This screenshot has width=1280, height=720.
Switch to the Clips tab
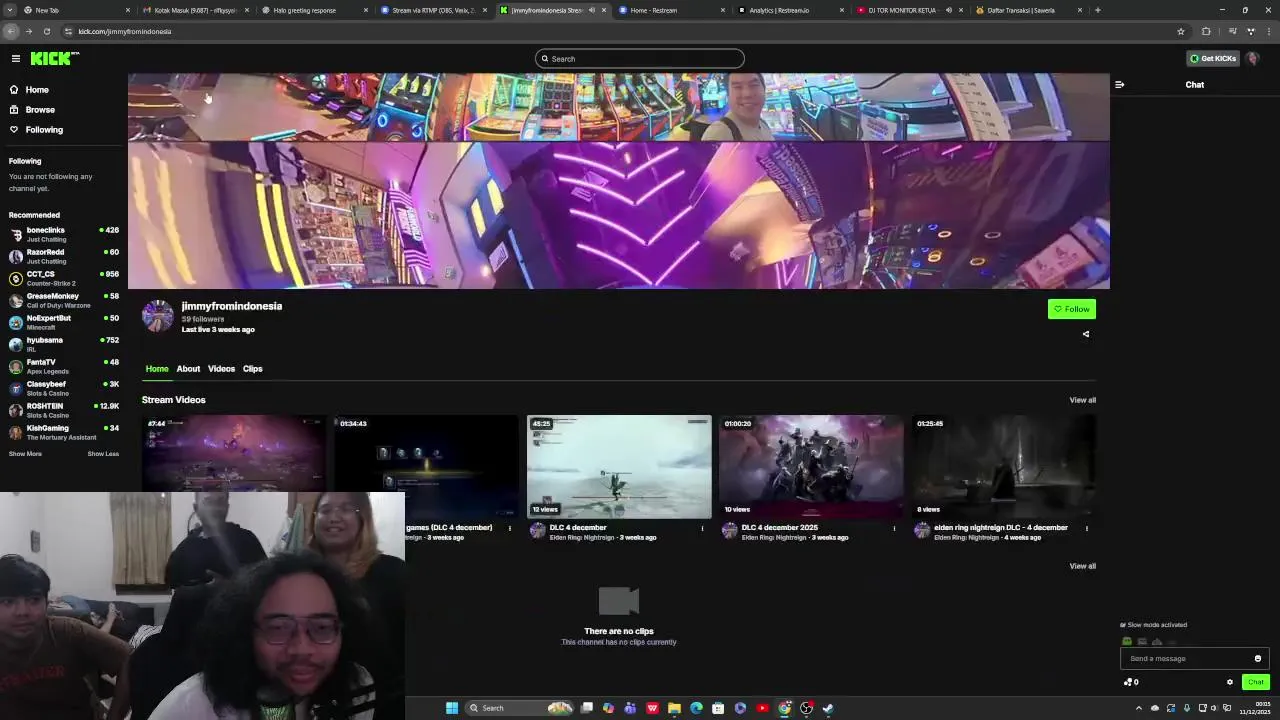pyautogui.click(x=252, y=369)
